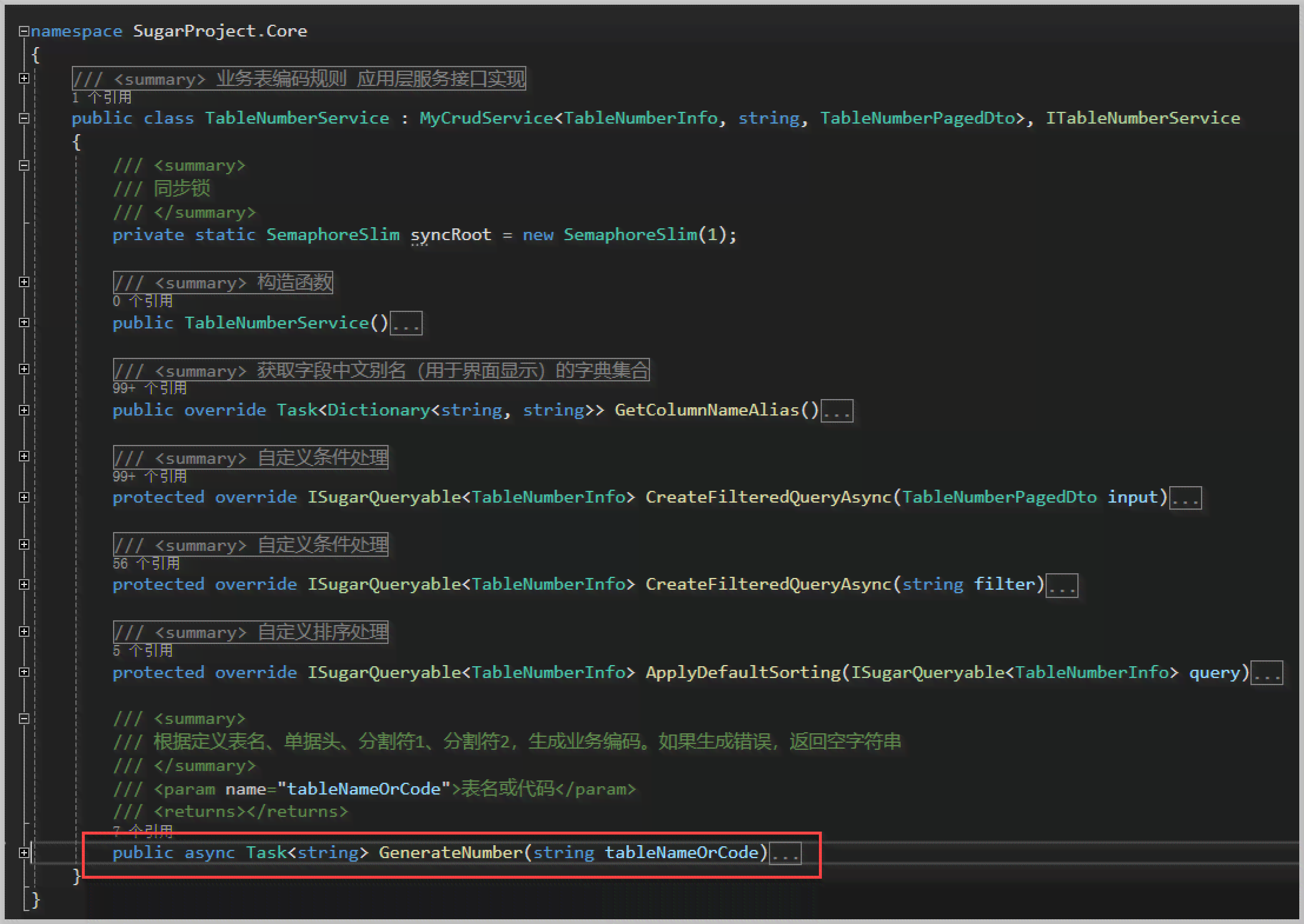Click the method name 'GetColumnNameAlias'
Screen dimensions: 1304x924
706,410
